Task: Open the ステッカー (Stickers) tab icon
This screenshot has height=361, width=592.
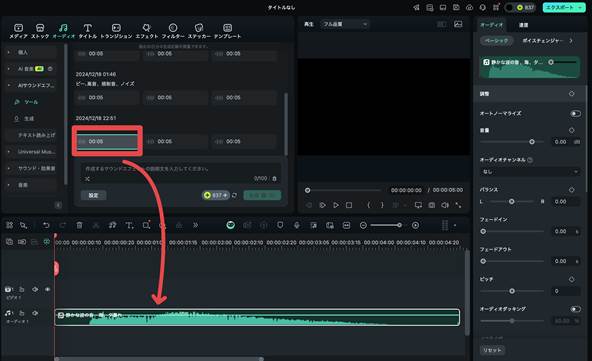Action: pos(199,28)
